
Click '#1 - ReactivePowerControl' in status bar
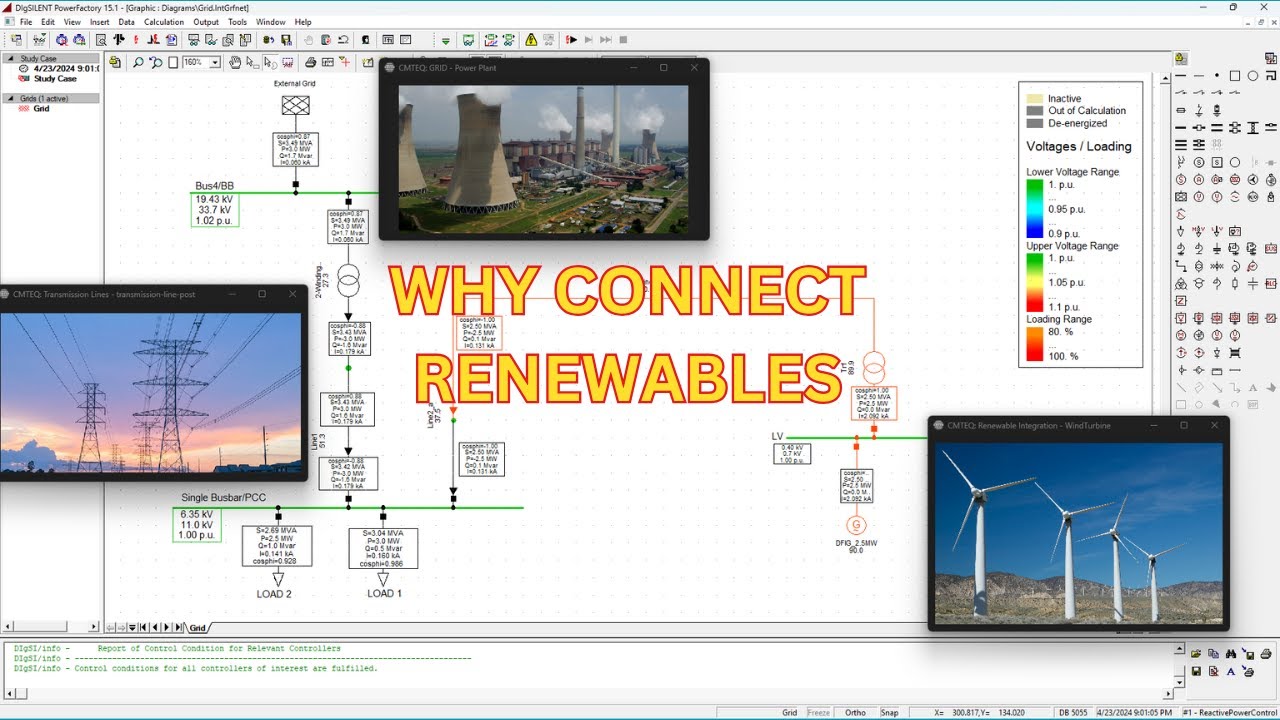1230,713
